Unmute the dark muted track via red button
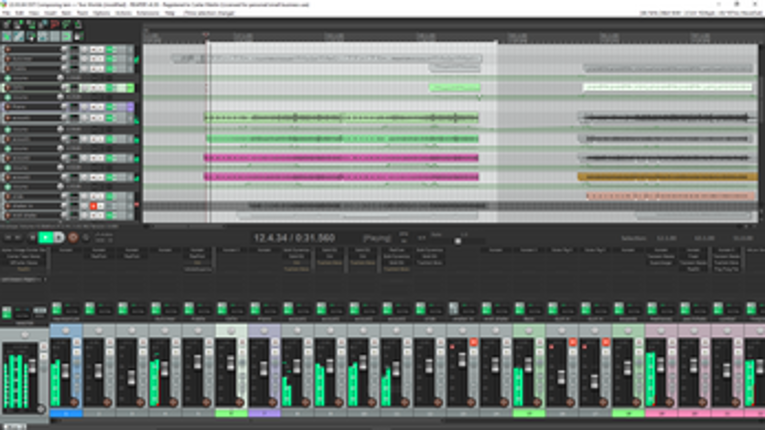 coord(93,206)
